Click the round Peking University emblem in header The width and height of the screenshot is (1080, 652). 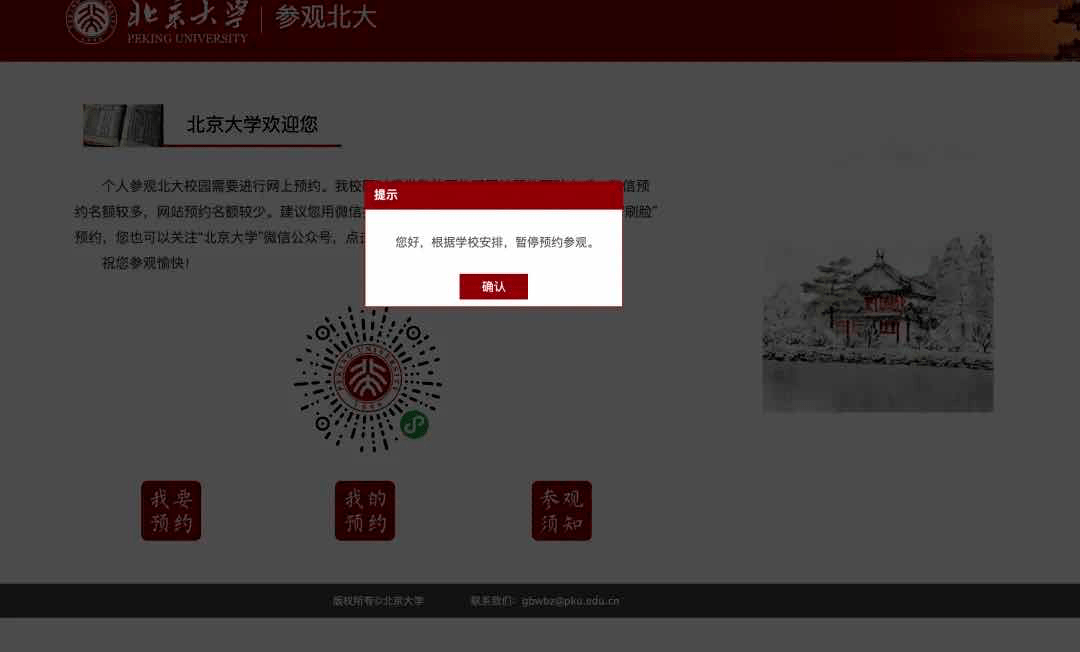(91, 21)
